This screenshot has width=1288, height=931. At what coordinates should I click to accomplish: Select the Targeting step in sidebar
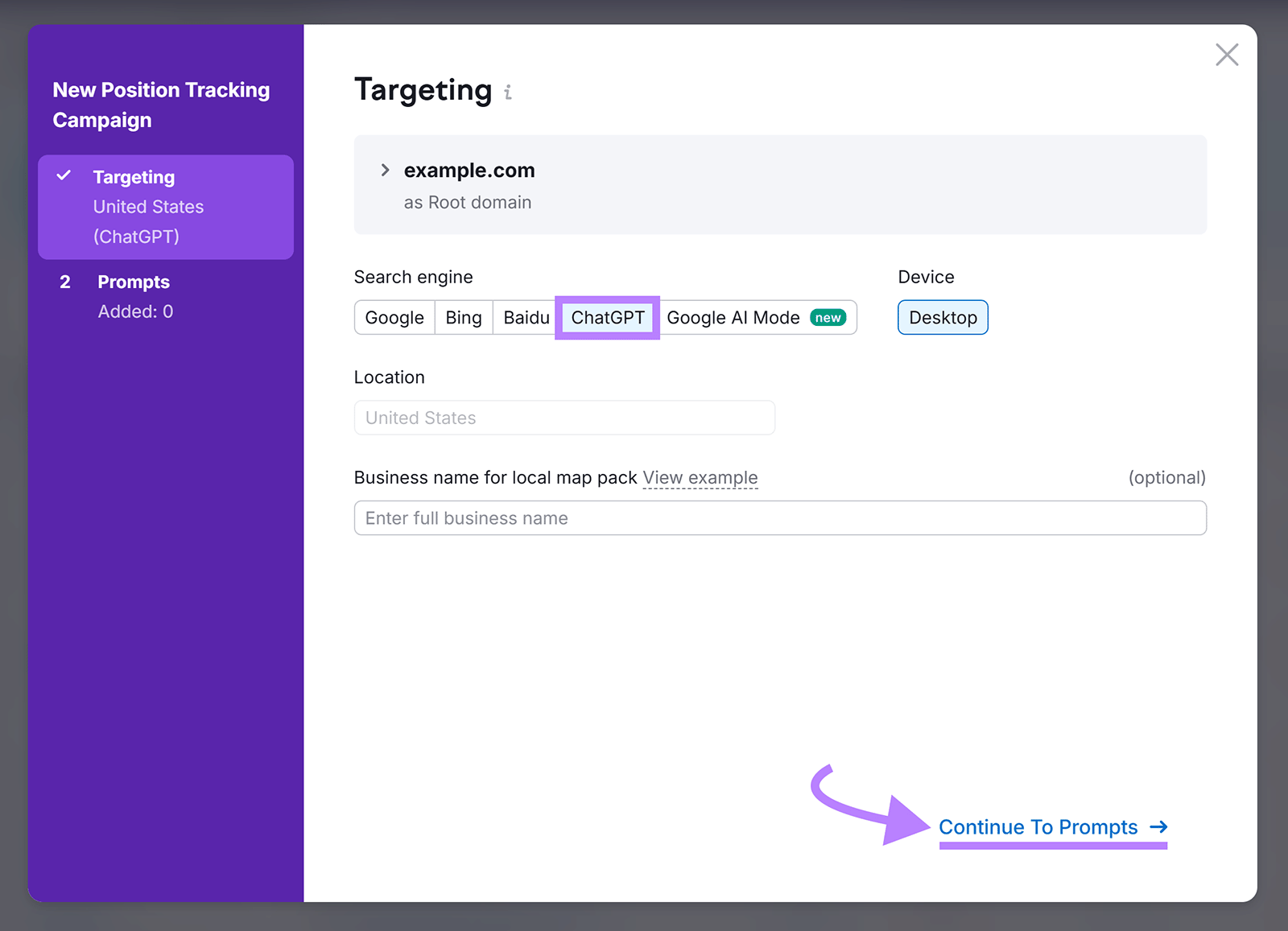134,176
